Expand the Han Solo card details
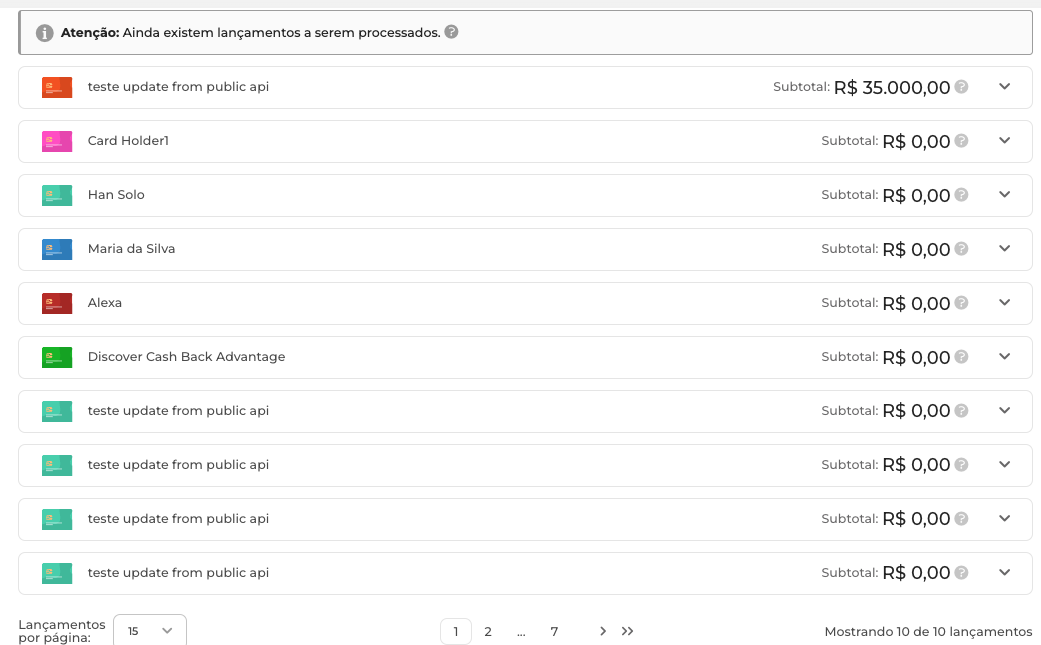This screenshot has width=1041, height=645. click(x=1005, y=195)
